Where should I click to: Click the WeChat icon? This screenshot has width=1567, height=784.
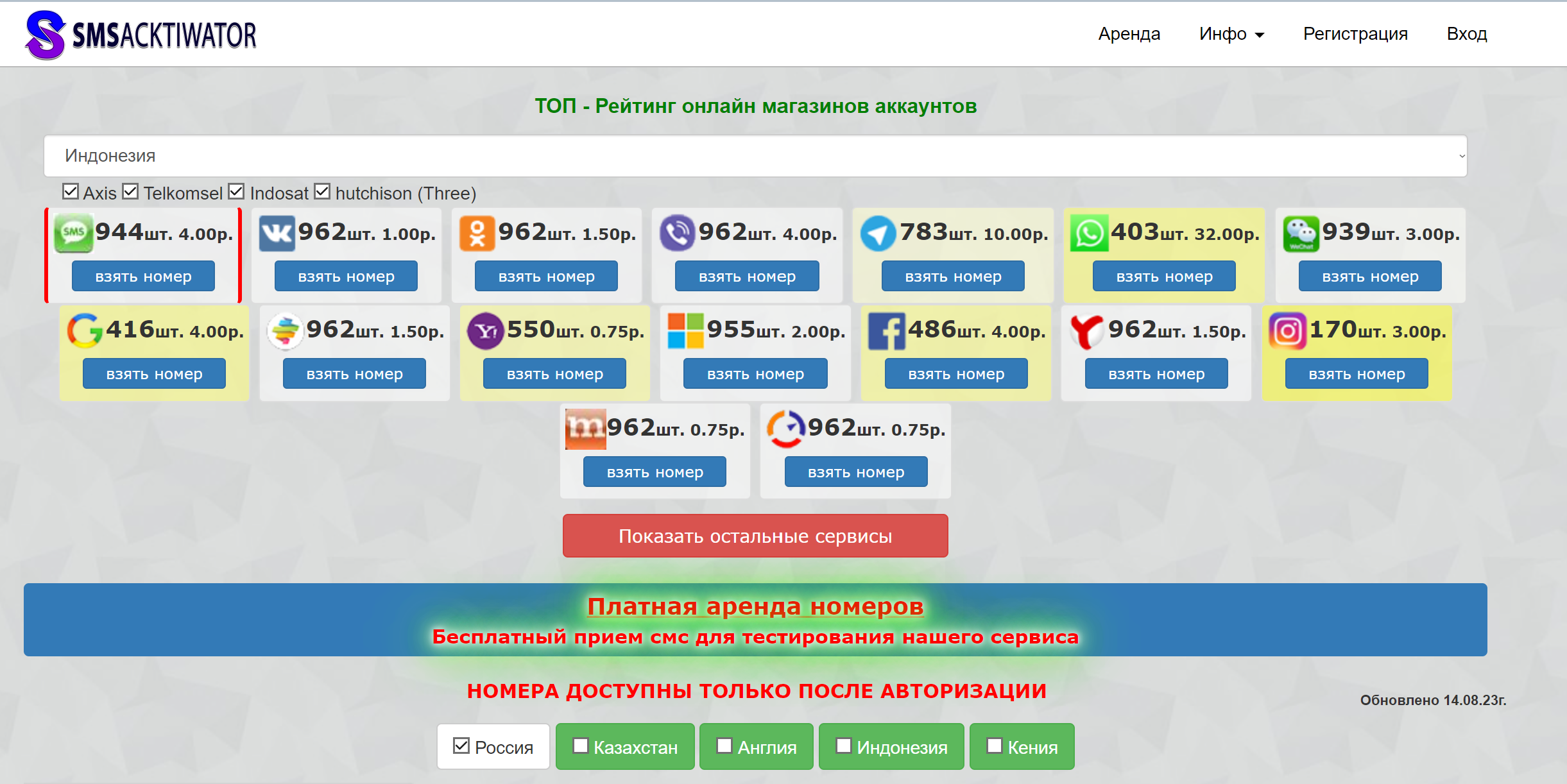pyautogui.click(x=1301, y=234)
